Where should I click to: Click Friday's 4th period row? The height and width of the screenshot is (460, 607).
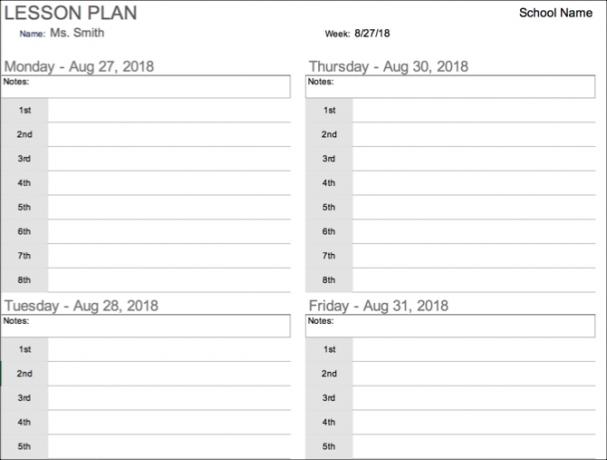coord(450,422)
